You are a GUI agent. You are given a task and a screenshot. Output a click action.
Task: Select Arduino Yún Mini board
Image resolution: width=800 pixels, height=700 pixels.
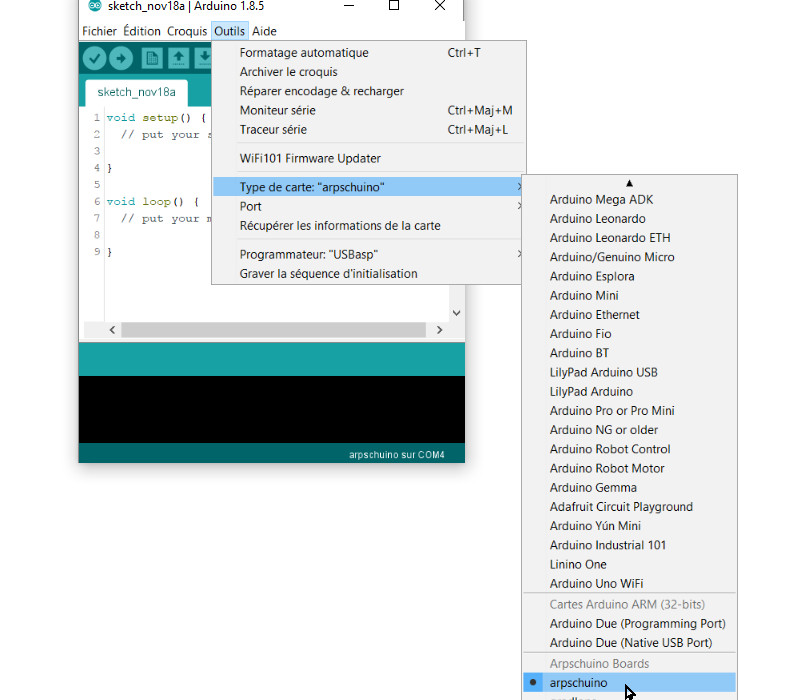coord(630,526)
